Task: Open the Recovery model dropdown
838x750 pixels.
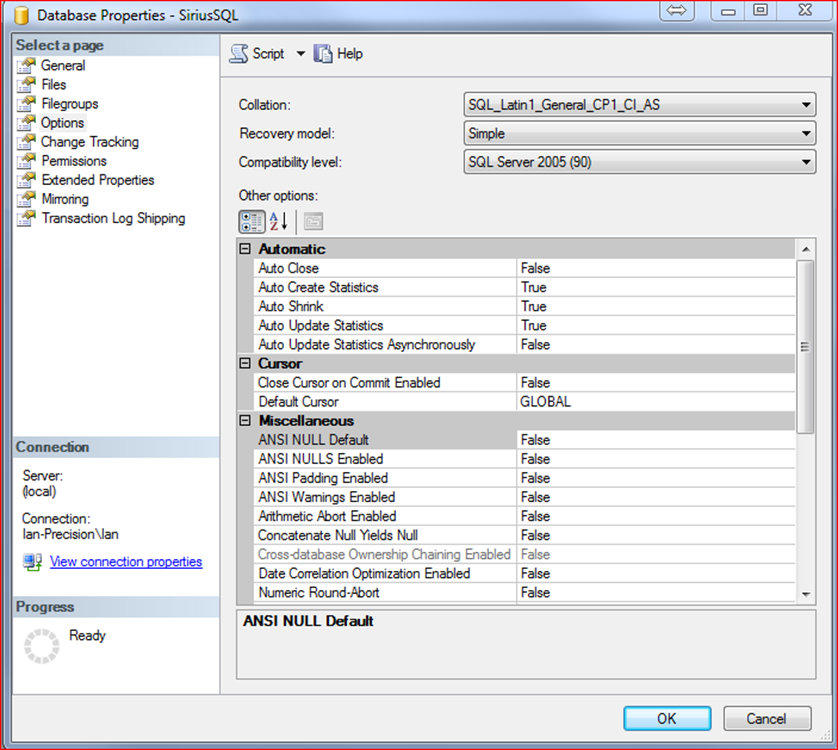Action: (x=807, y=134)
